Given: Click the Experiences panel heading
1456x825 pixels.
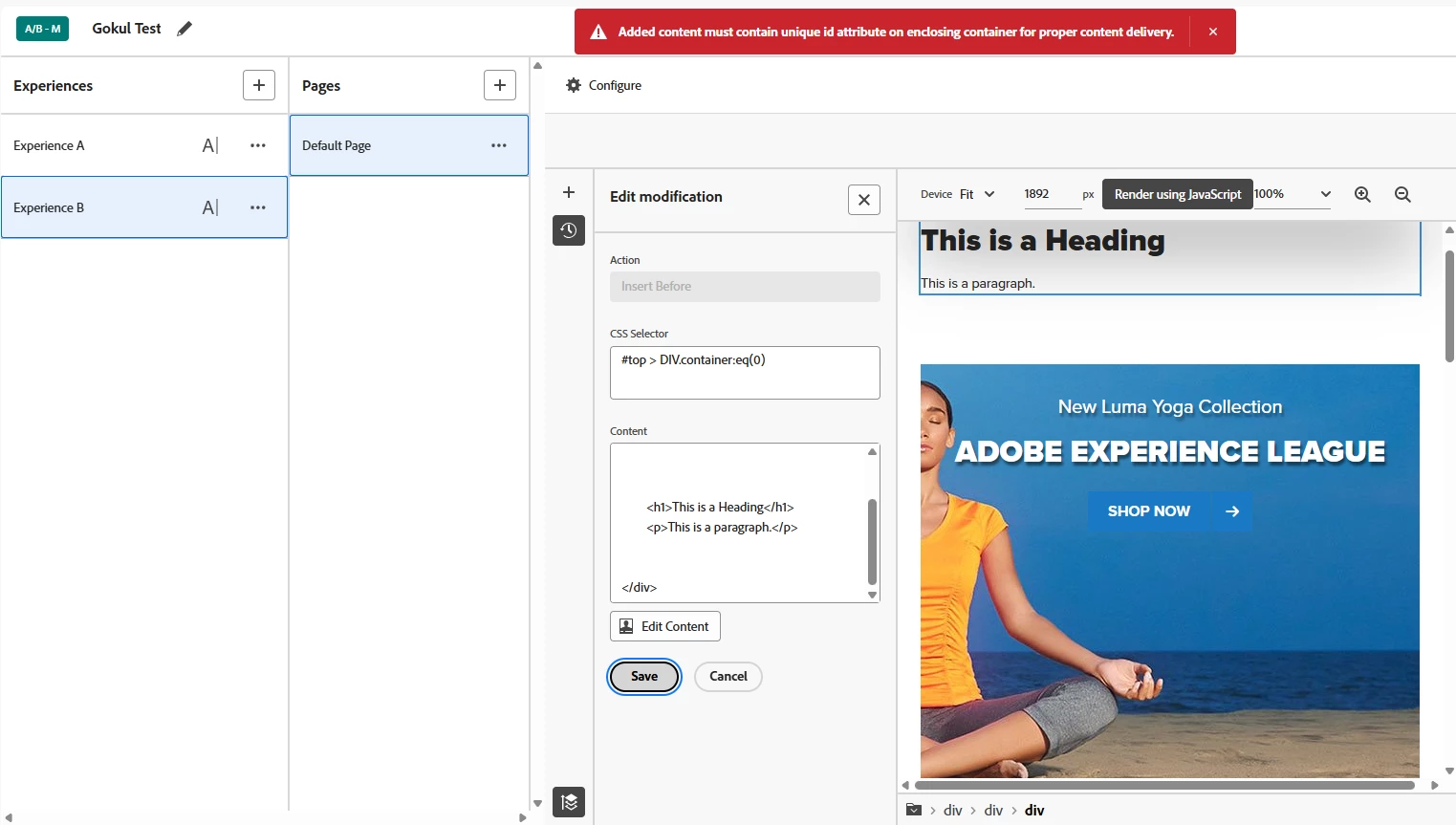Looking at the screenshot, I should pos(54,86).
